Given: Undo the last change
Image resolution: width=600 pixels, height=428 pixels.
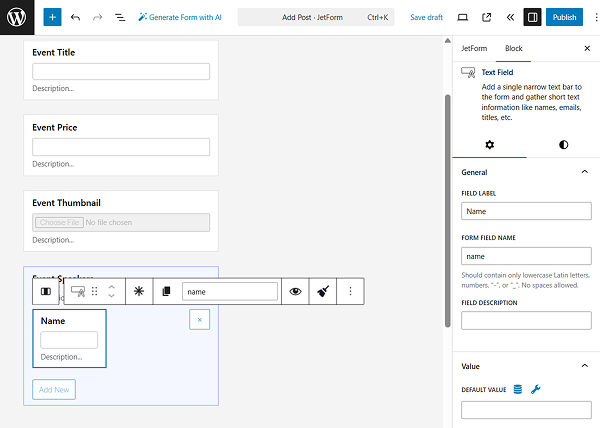Looking at the screenshot, I should pyautogui.click(x=75, y=17).
